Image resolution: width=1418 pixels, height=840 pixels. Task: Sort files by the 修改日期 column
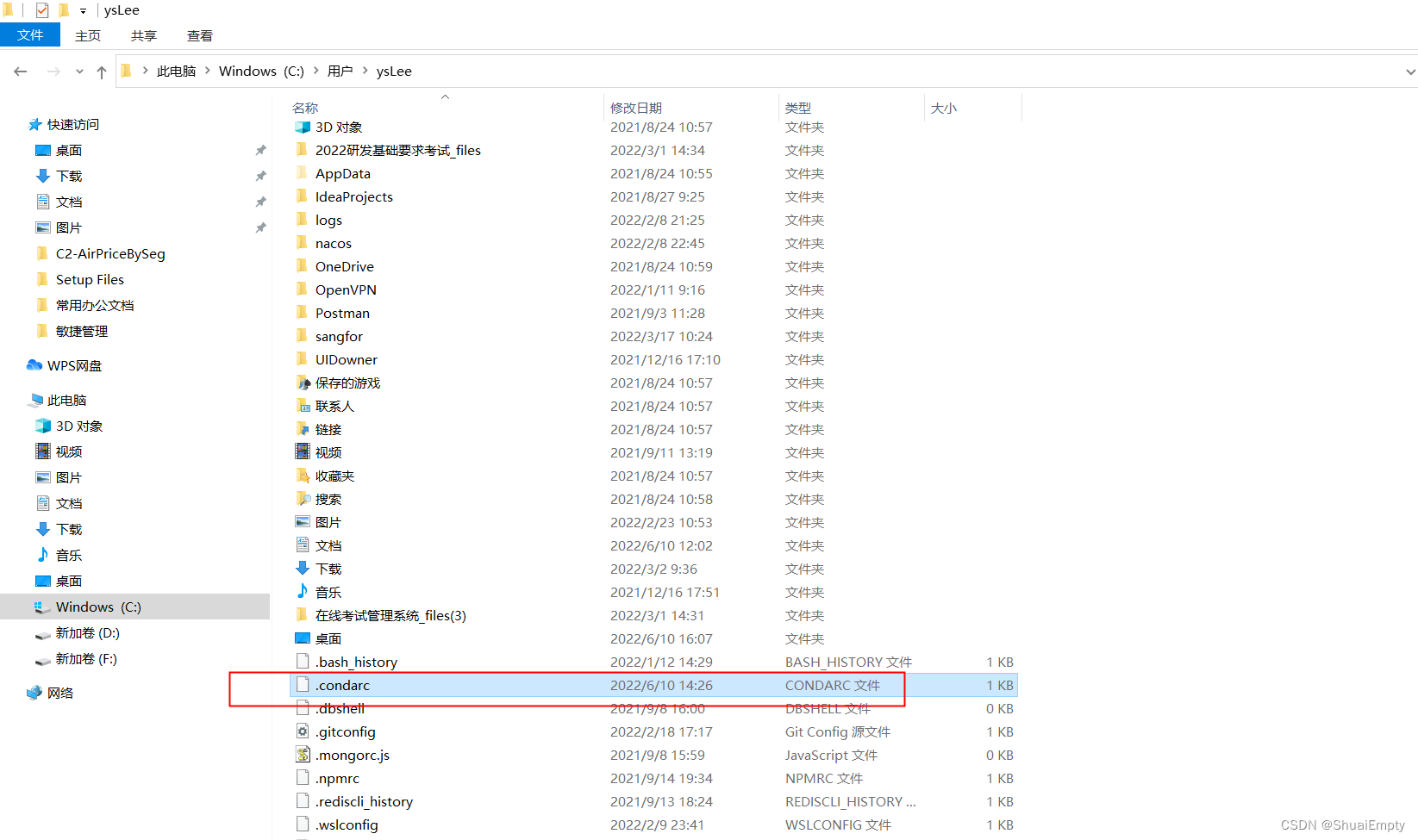[636, 107]
